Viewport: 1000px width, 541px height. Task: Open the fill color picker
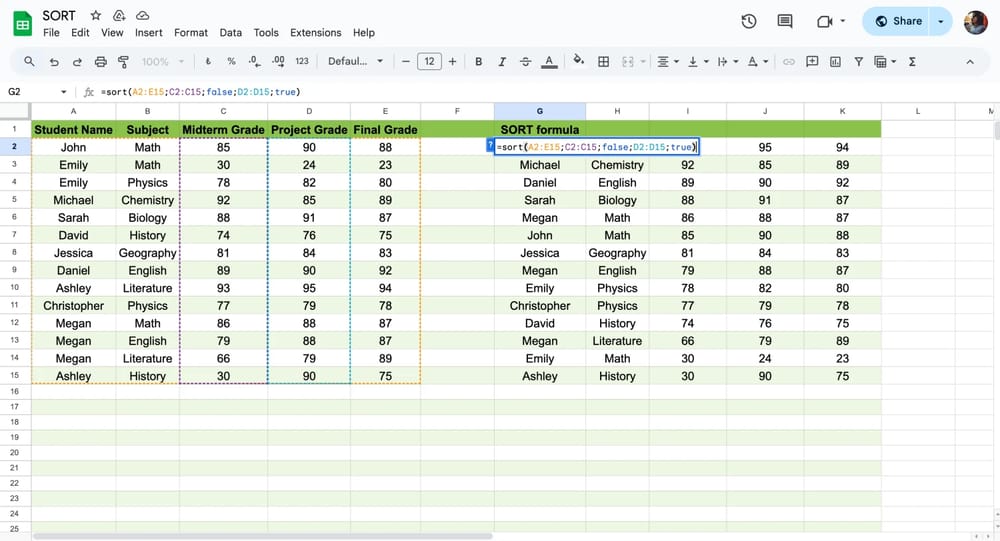(x=577, y=62)
